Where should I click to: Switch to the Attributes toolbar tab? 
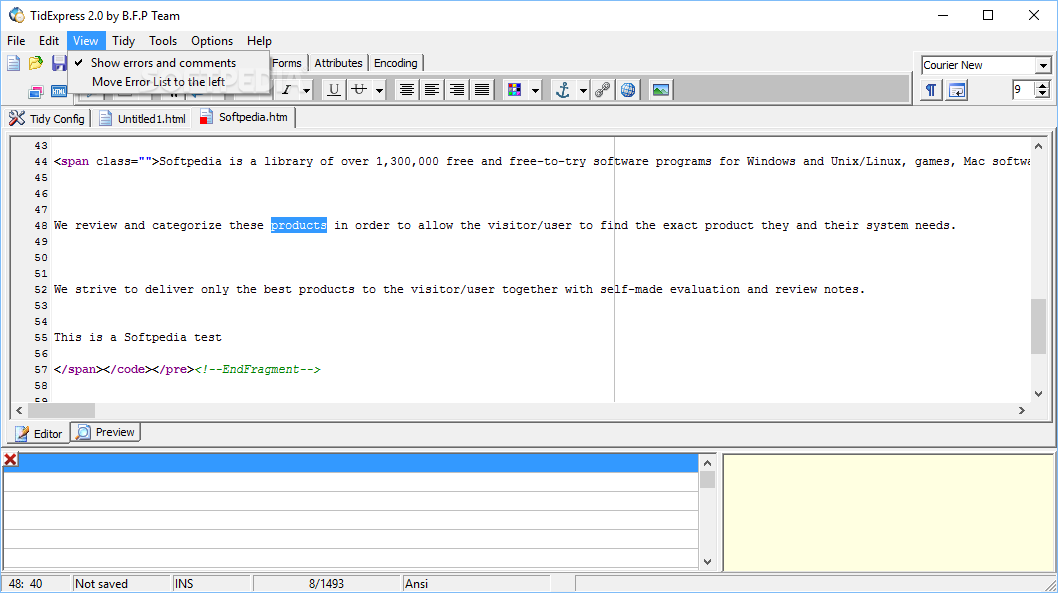[x=338, y=63]
